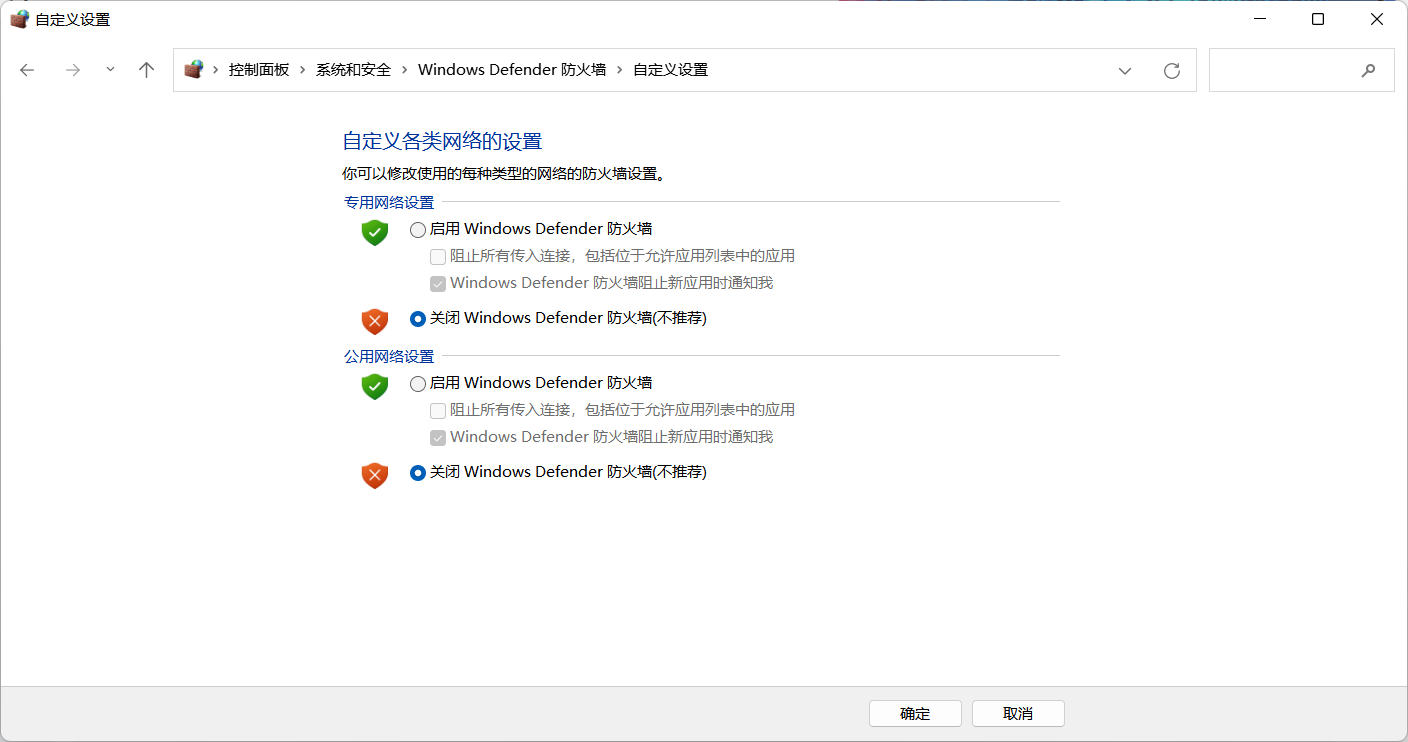Open address bar history dropdown
The width and height of the screenshot is (1408, 742).
click(1125, 71)
